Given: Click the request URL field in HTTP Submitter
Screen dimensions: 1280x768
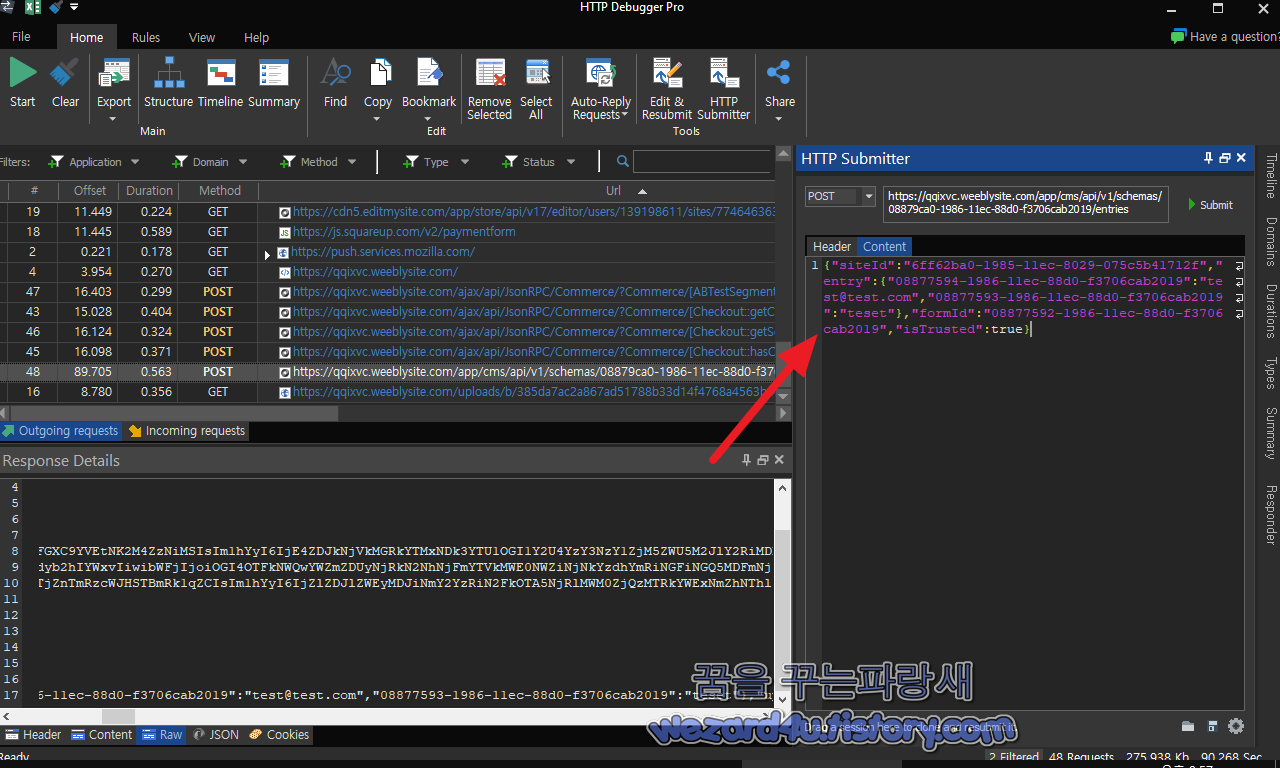Looking at the screenshot, I should click(1025, 203).
